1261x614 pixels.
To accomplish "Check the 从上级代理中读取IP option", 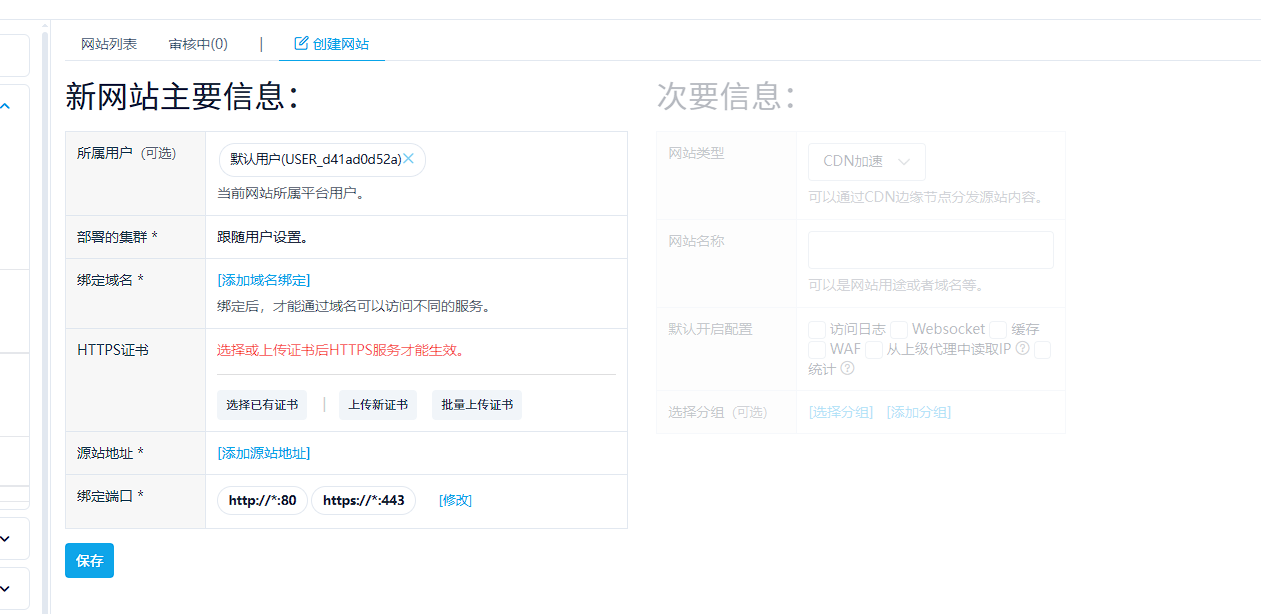I will click(874, 349).
